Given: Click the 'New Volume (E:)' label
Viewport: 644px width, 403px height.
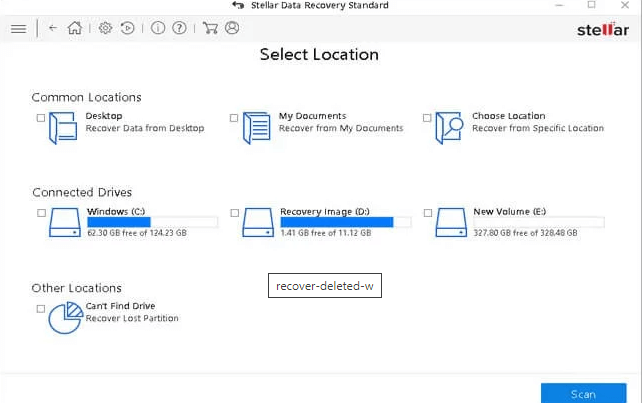Looking at the screenshot, I should (x=510, y=212).
